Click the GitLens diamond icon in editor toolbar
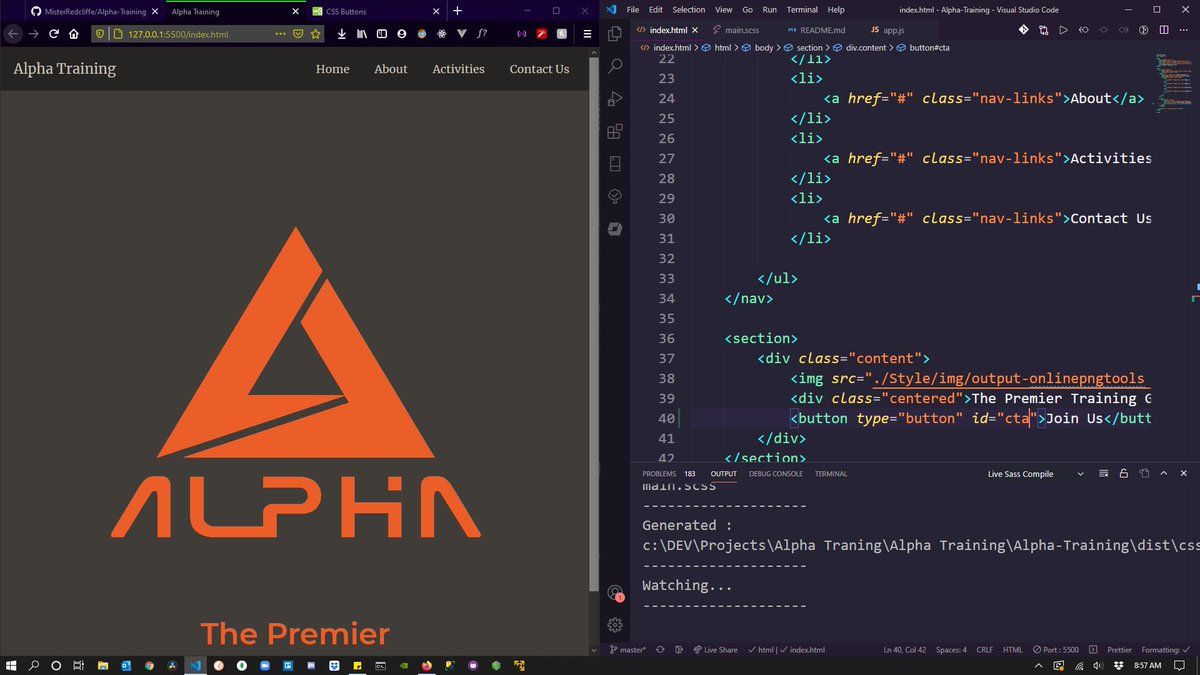Screen dimensions: 1200x675 (x=1023, y=30)
